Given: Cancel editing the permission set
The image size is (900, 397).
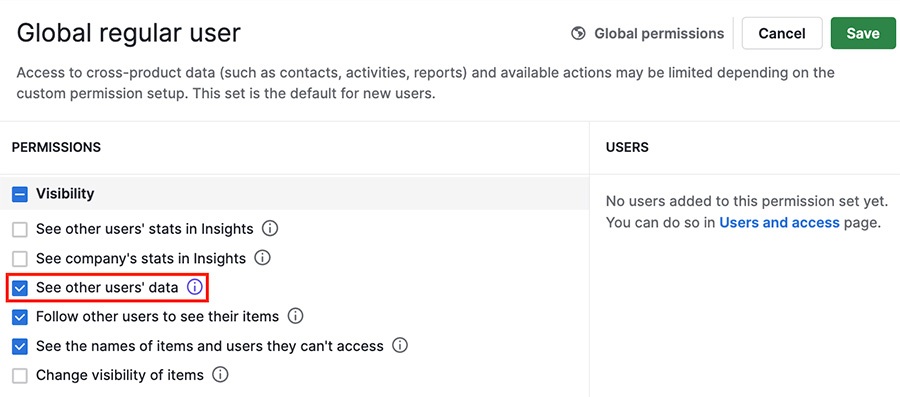Looking at the screenshot, I should click(x=782, y=33).
